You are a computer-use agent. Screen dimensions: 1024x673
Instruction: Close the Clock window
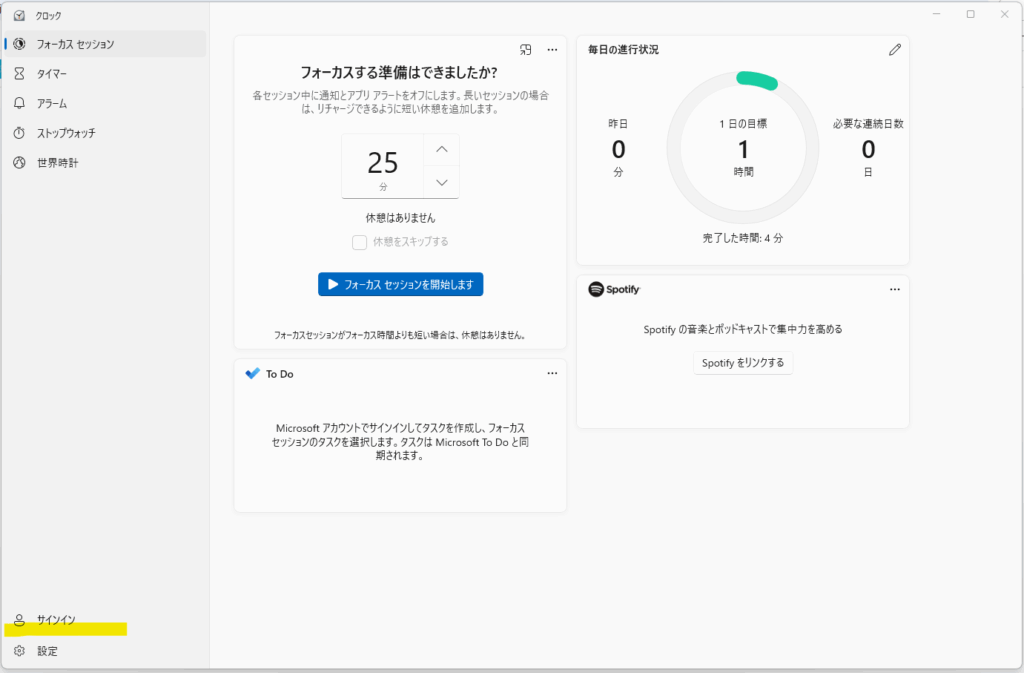pyautogui.click(x=1004, y=14)
